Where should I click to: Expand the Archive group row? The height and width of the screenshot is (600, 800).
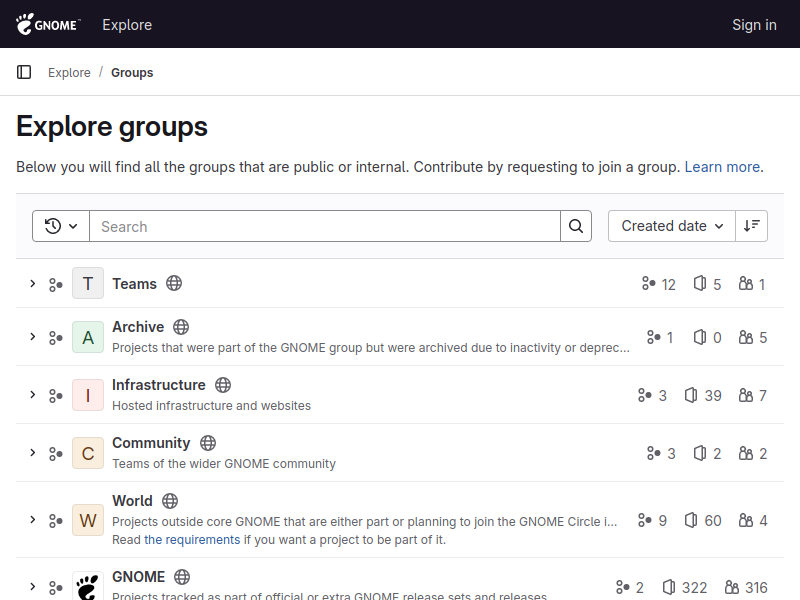point(33,337)
